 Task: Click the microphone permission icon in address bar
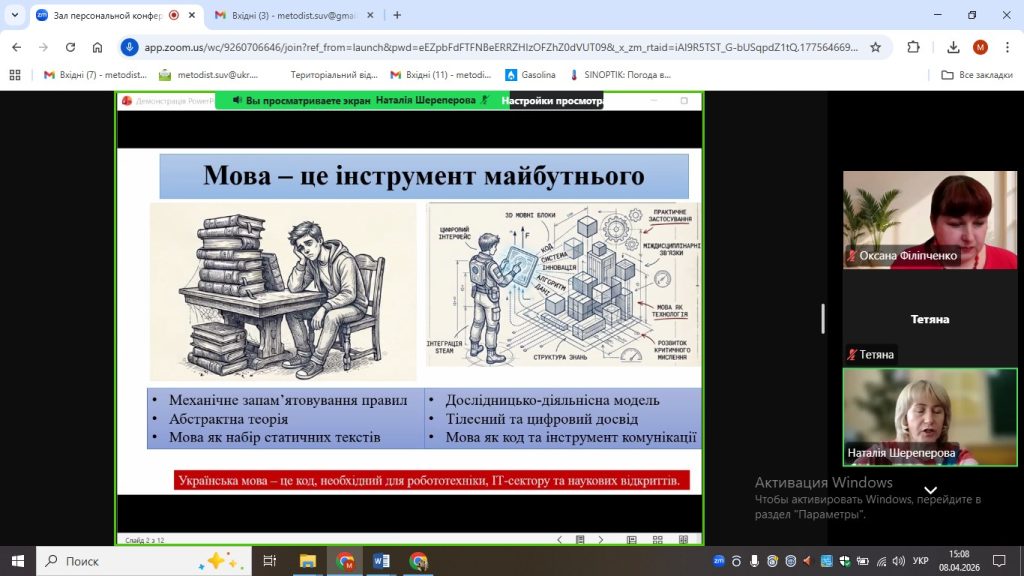(x=130, y=47)
